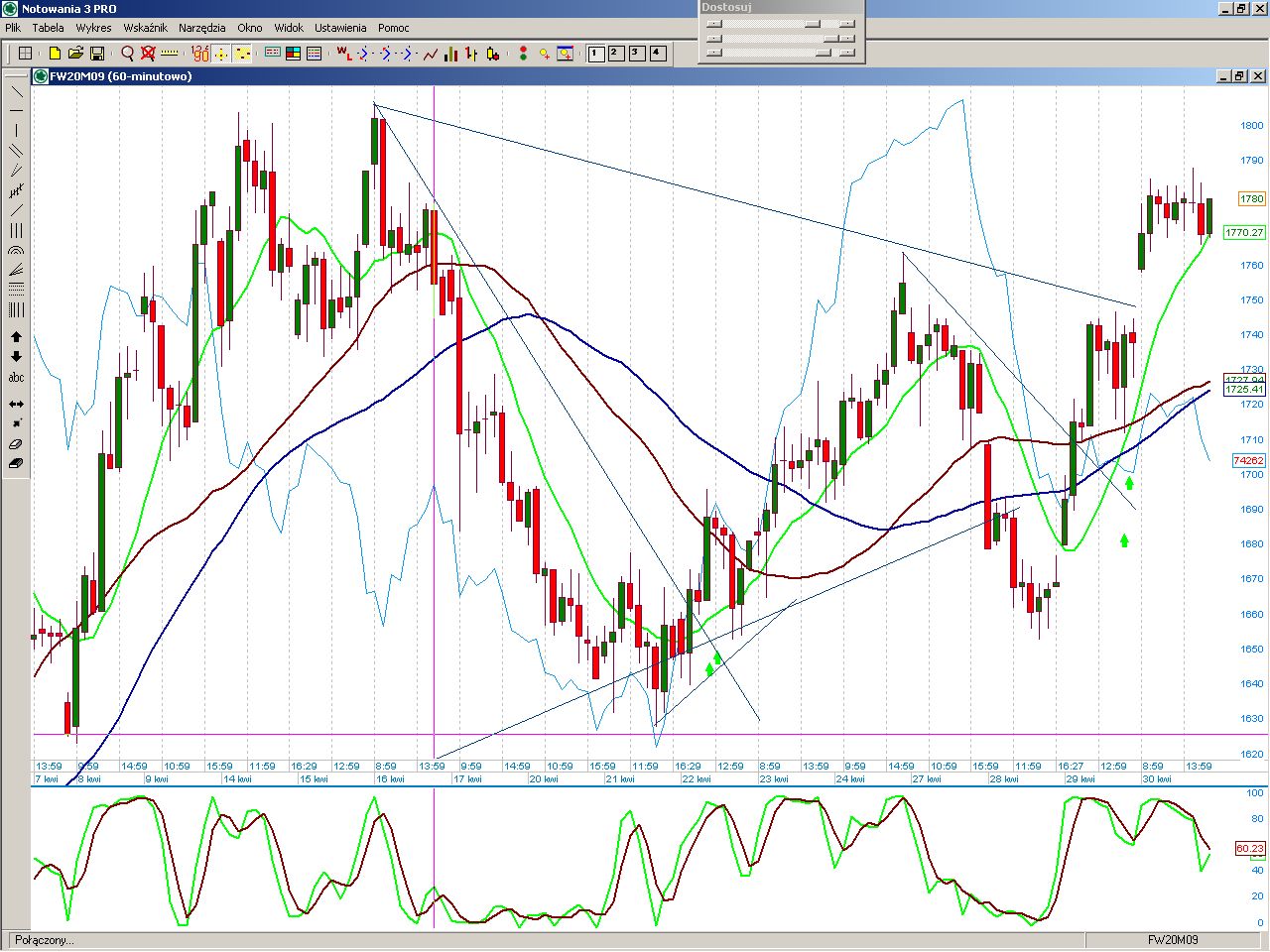Switch to chart layout 4
This screenshot has height=952, width=1270.
(658, 54)
